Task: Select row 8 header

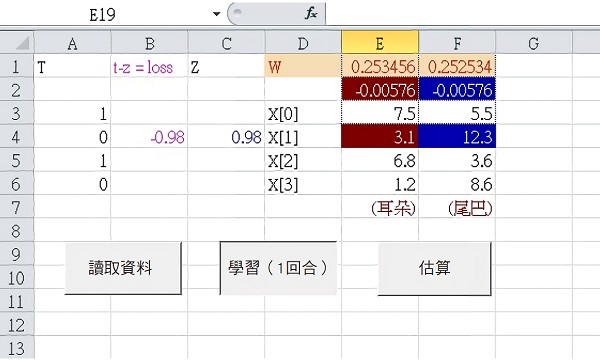Action: (17, 231)
